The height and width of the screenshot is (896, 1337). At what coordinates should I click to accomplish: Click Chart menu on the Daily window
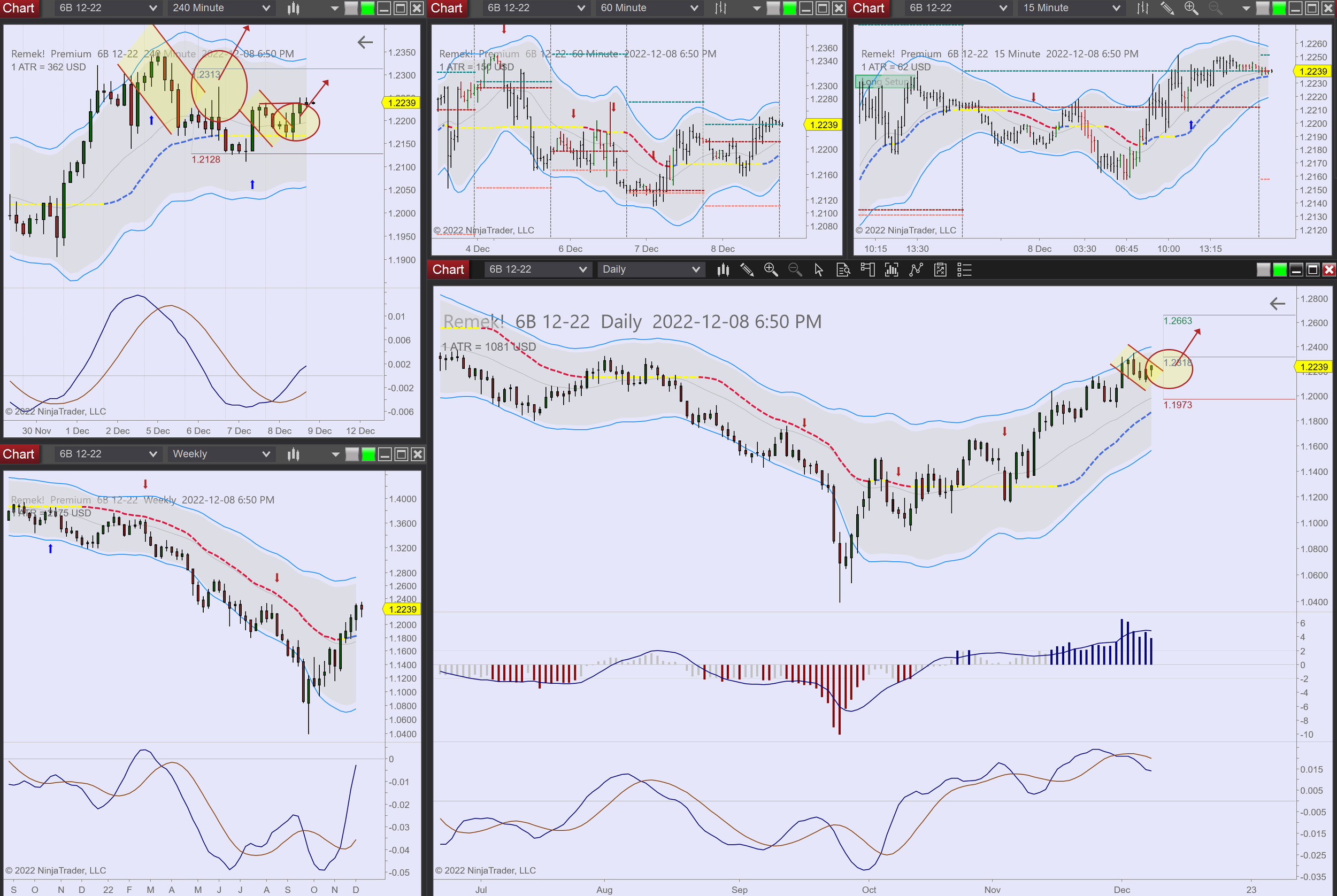pyautogui.click(x=448, y=270)
